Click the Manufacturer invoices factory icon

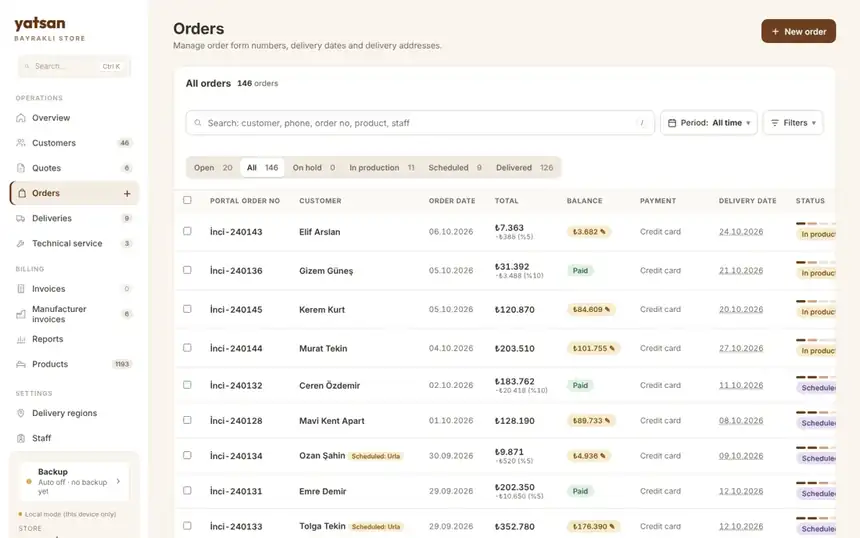pos(21,314)
